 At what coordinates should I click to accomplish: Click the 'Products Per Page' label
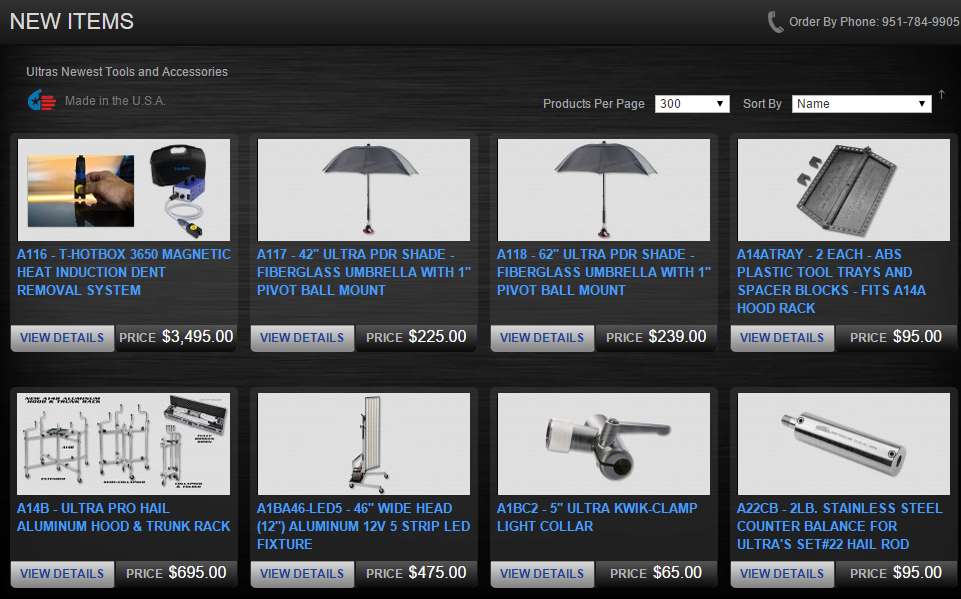(x=593, y=104)
